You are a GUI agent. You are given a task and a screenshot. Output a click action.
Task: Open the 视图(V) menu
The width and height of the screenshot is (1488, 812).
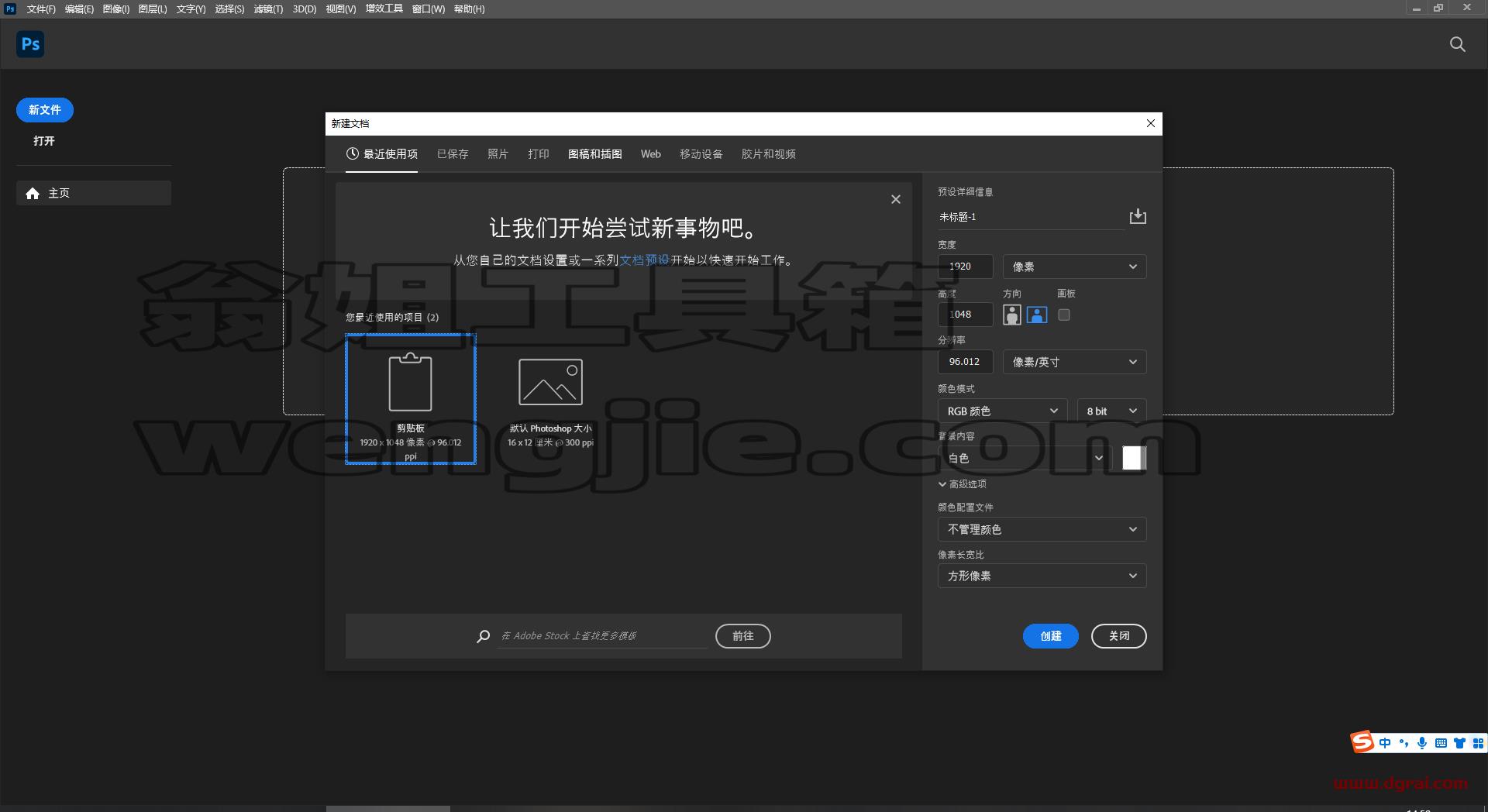tap(341, 9)
